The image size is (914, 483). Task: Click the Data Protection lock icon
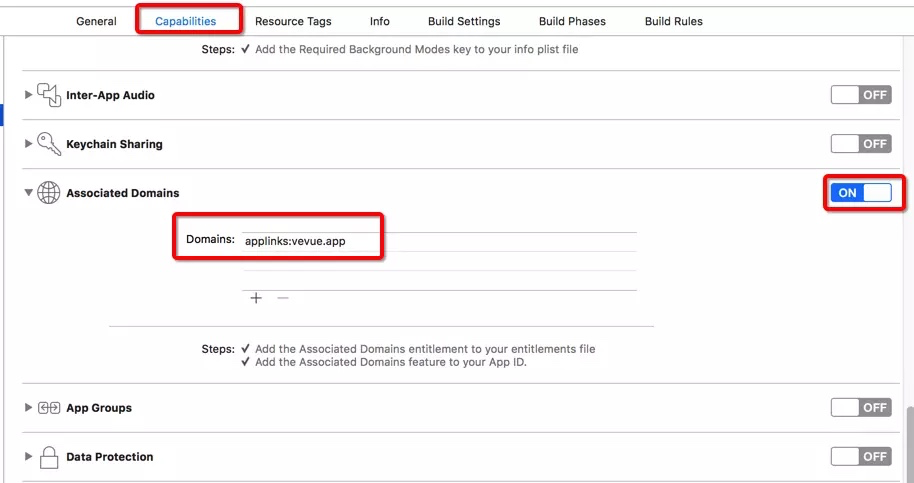coord(49,457)
